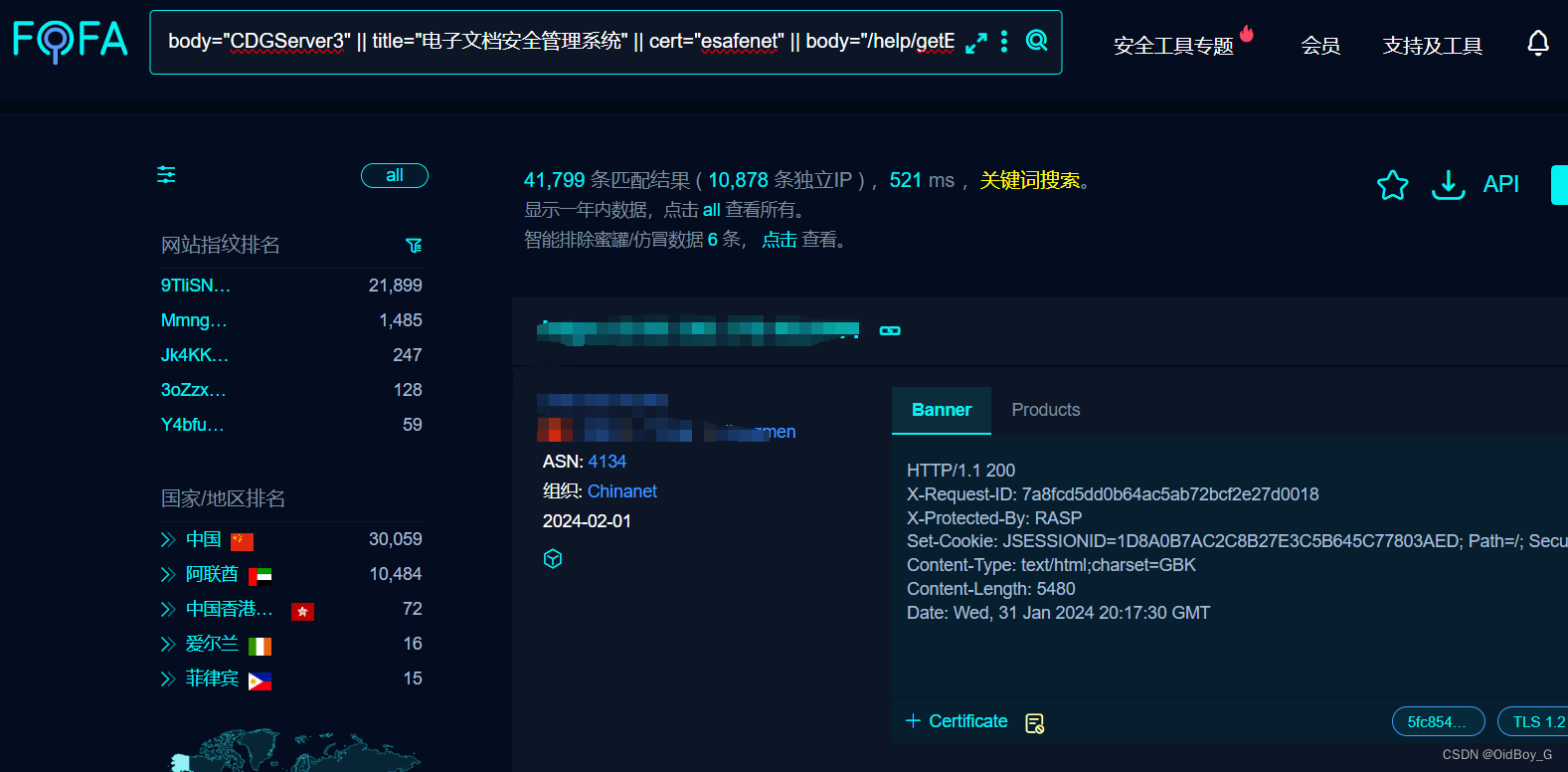Image resolution: width=1568 pixels, height=772 pixels.
Task: Open the filter settings sliders icon
Action: point(166,175)
